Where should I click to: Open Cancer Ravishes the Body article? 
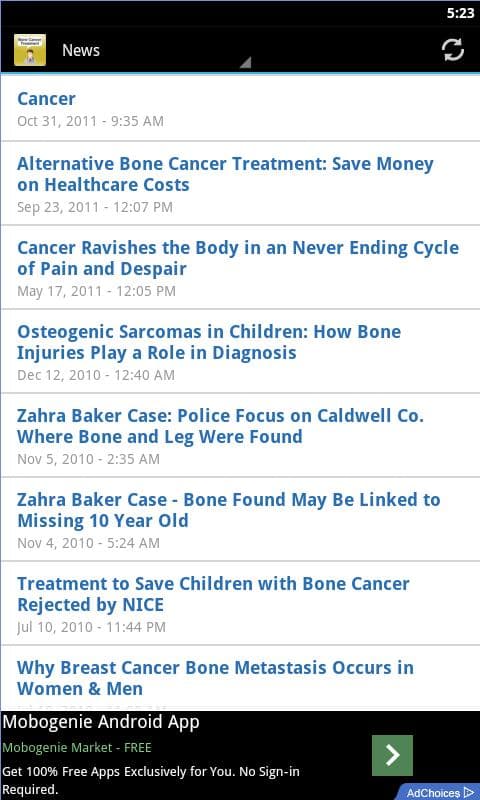[x=240, y=267]
